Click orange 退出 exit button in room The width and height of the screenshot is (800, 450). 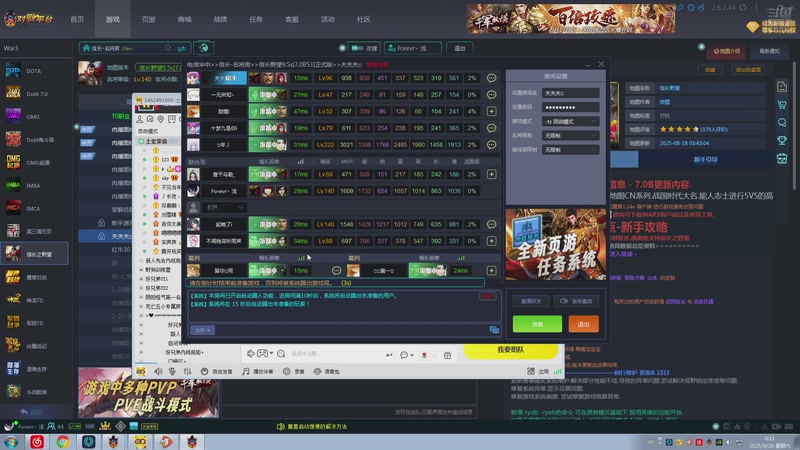click(584, 324)
